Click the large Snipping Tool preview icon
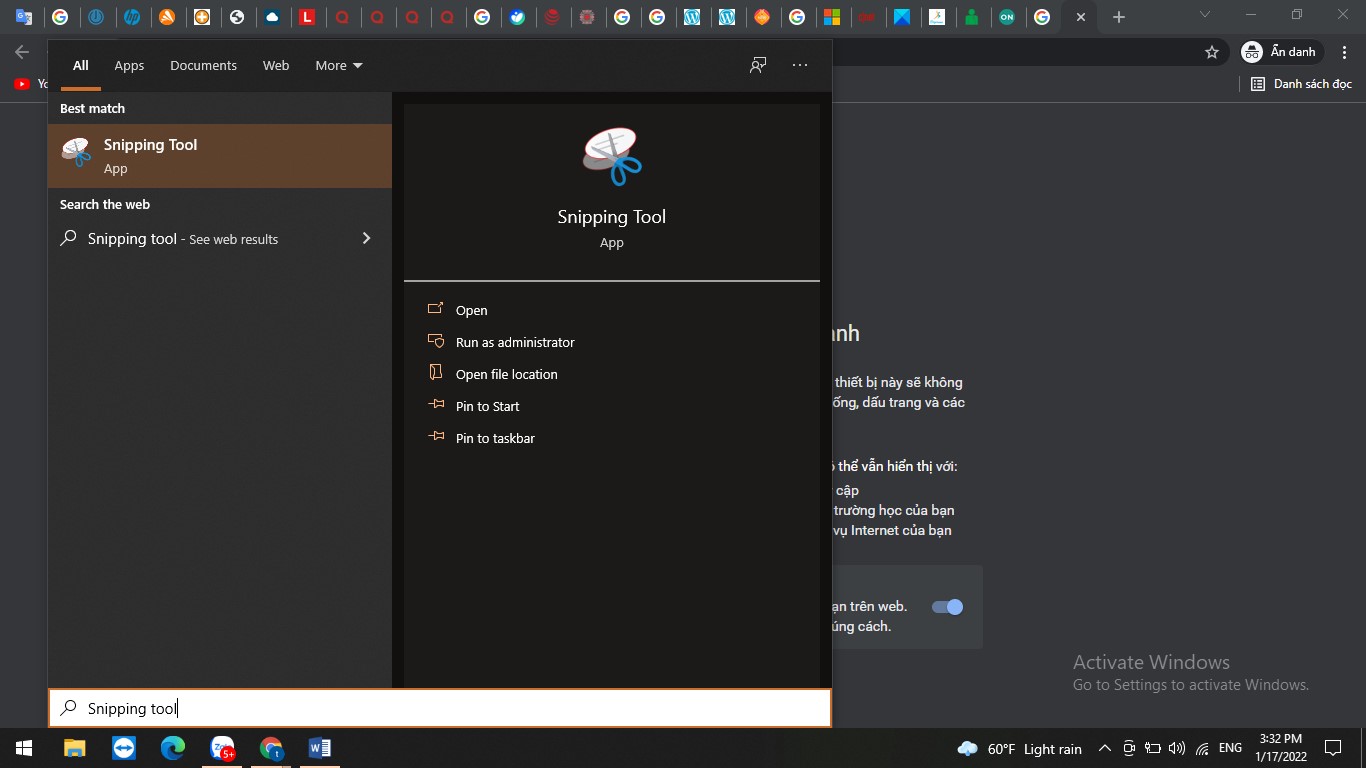Screen dimensions: 1366x768 pyautogui.click(x=612, y=157)
